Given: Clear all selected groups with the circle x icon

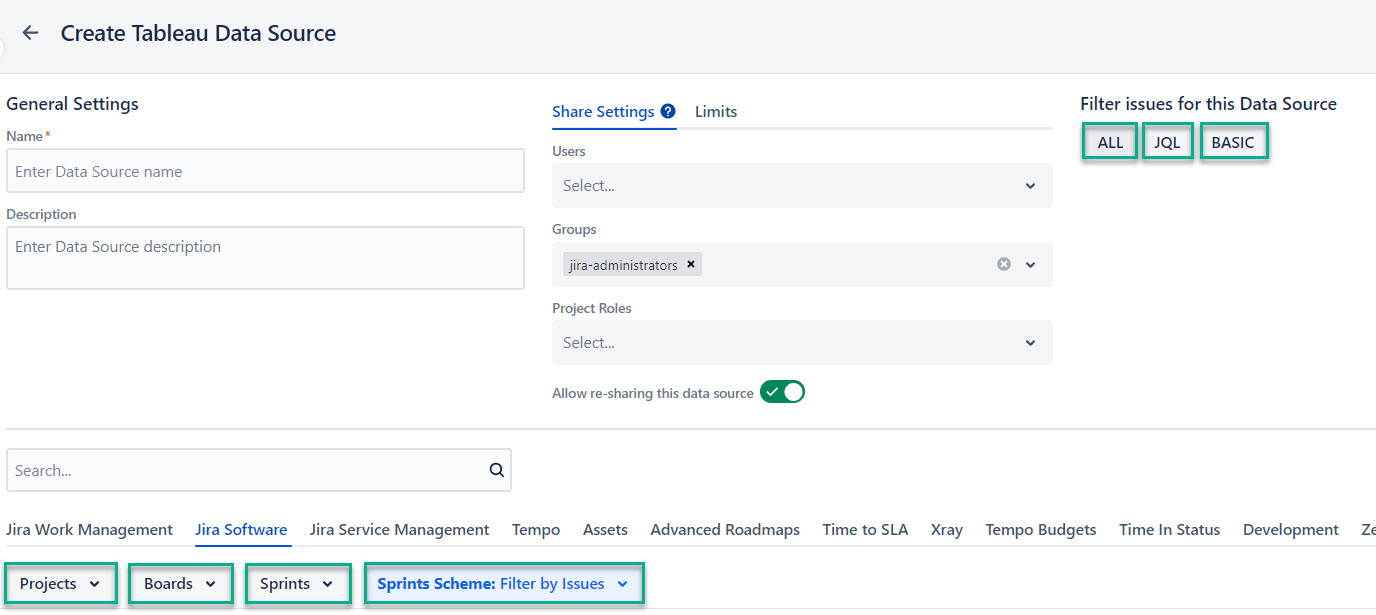Looking at the screenshot, I should 1004,265.
